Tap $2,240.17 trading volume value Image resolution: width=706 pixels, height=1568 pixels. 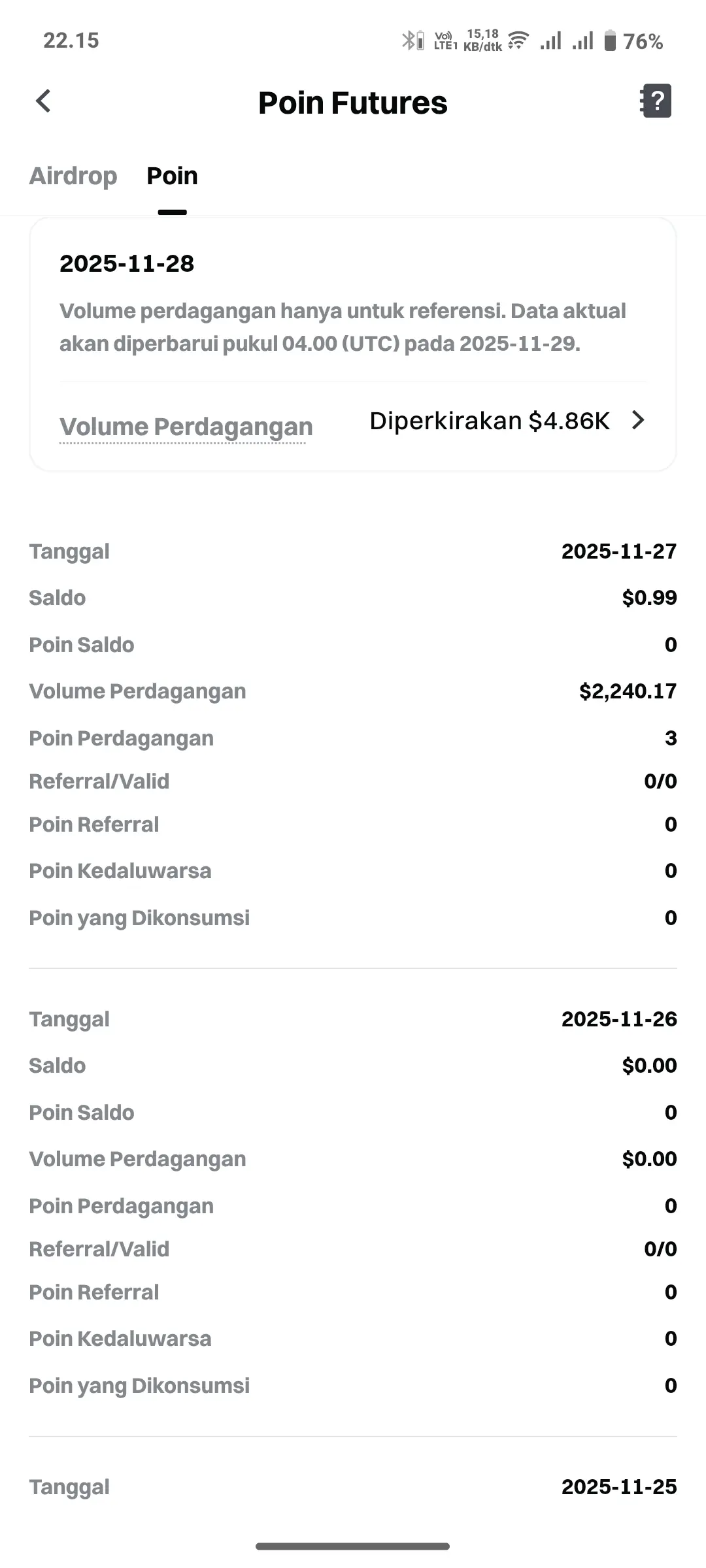coord(628,691)
